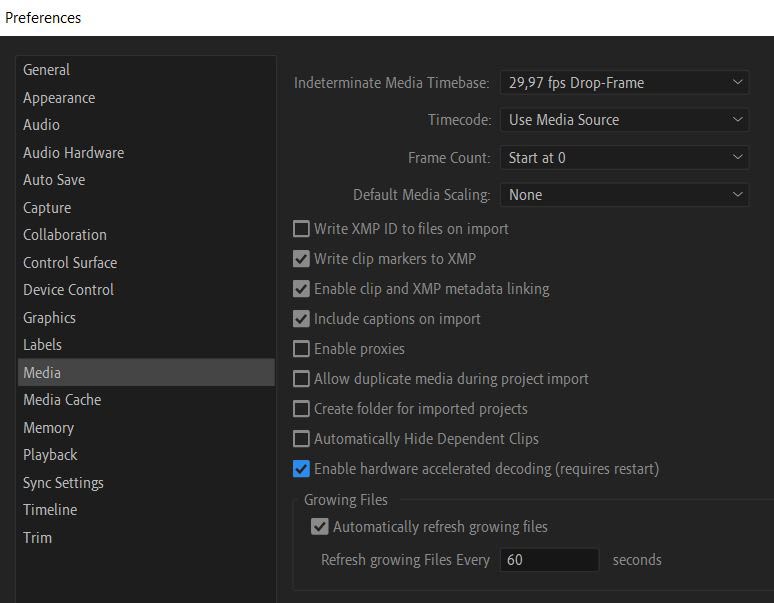Click the Refresh growing Files seconds field

pos(549,560)
